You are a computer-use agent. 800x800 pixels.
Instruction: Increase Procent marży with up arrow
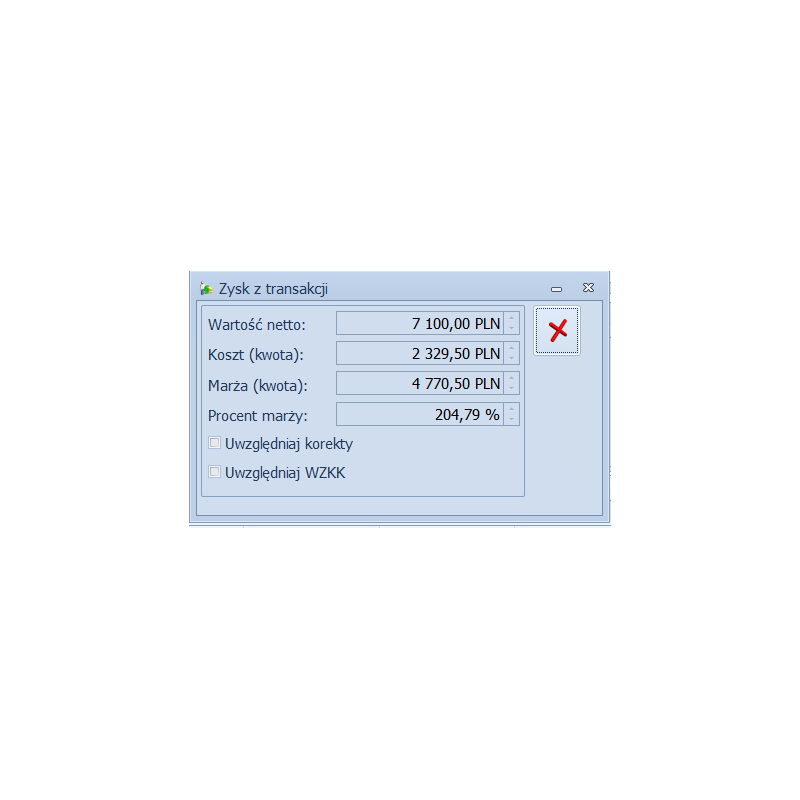coord(512,409)
